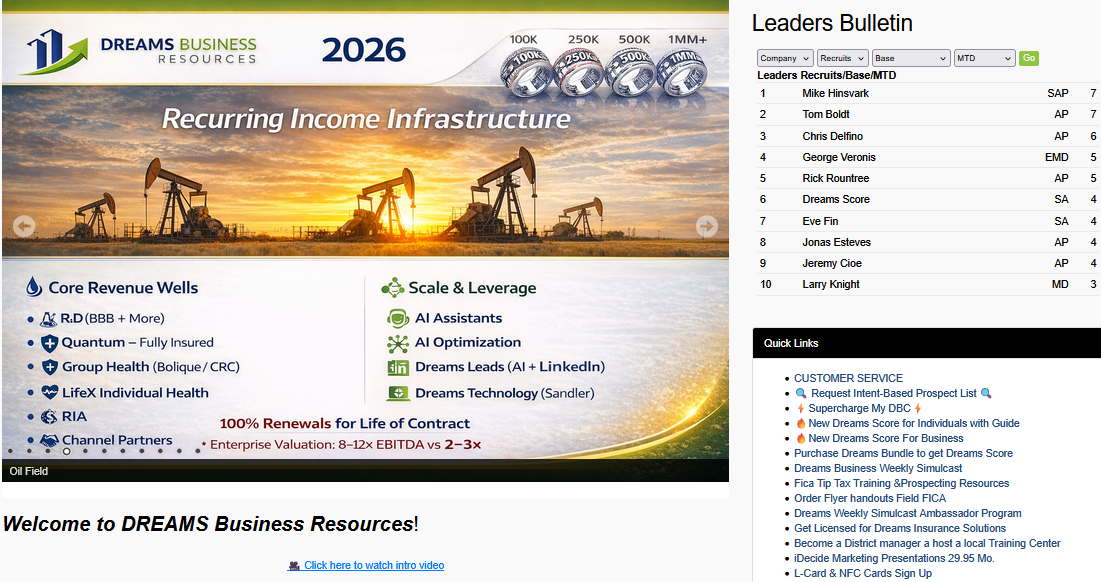
Task: Click the SAP rank in Mike Hinsvark row
Action: (x=1057, y=93)
